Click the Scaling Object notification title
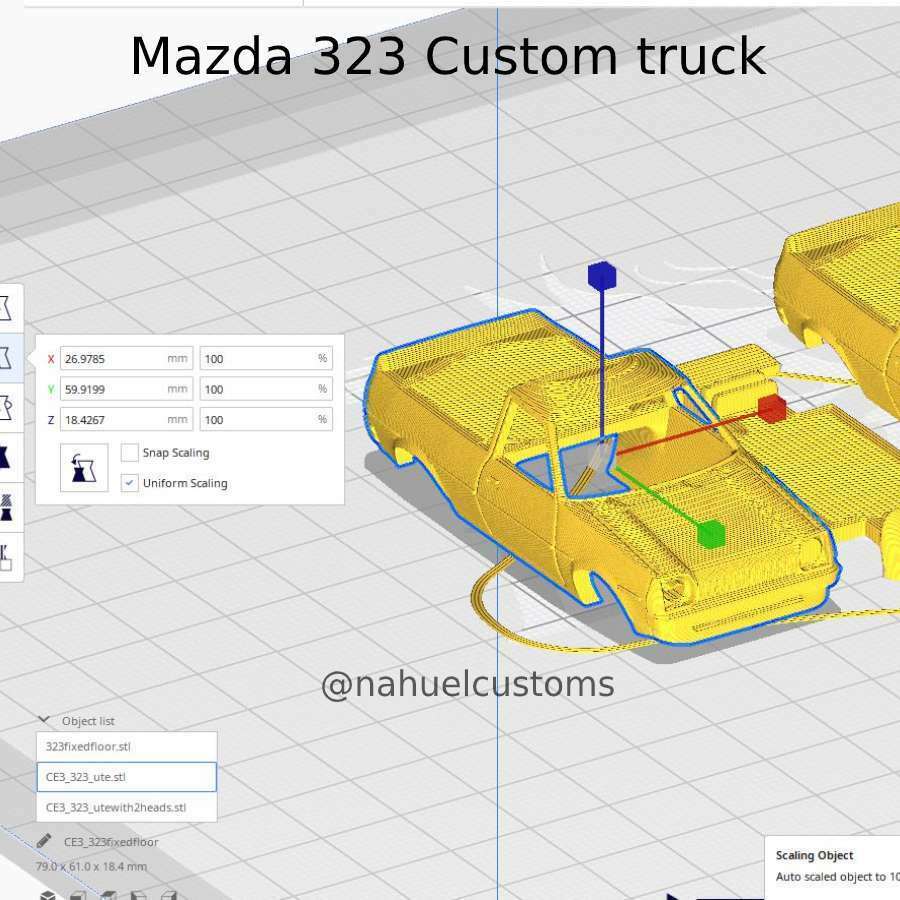 pos(814,855)
